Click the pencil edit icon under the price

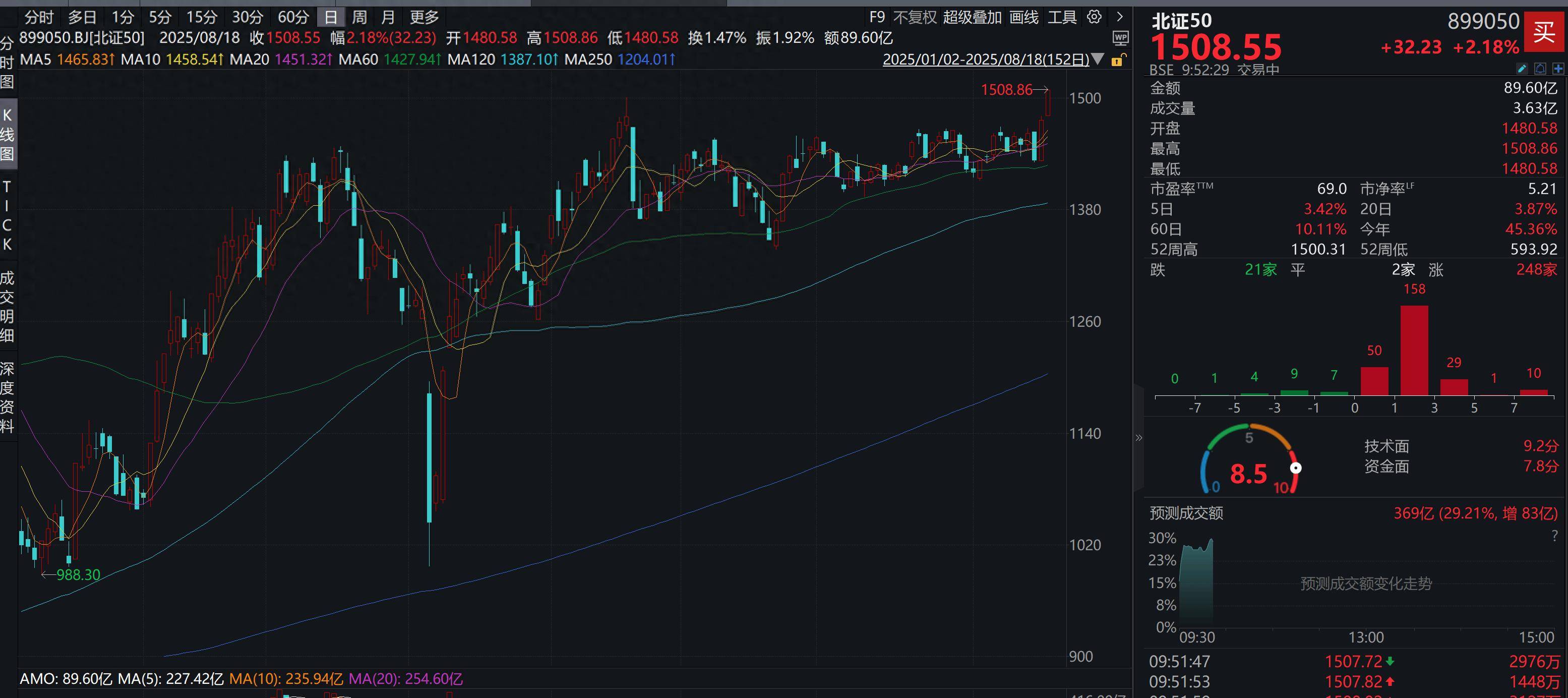click(x=1522, y=69)
